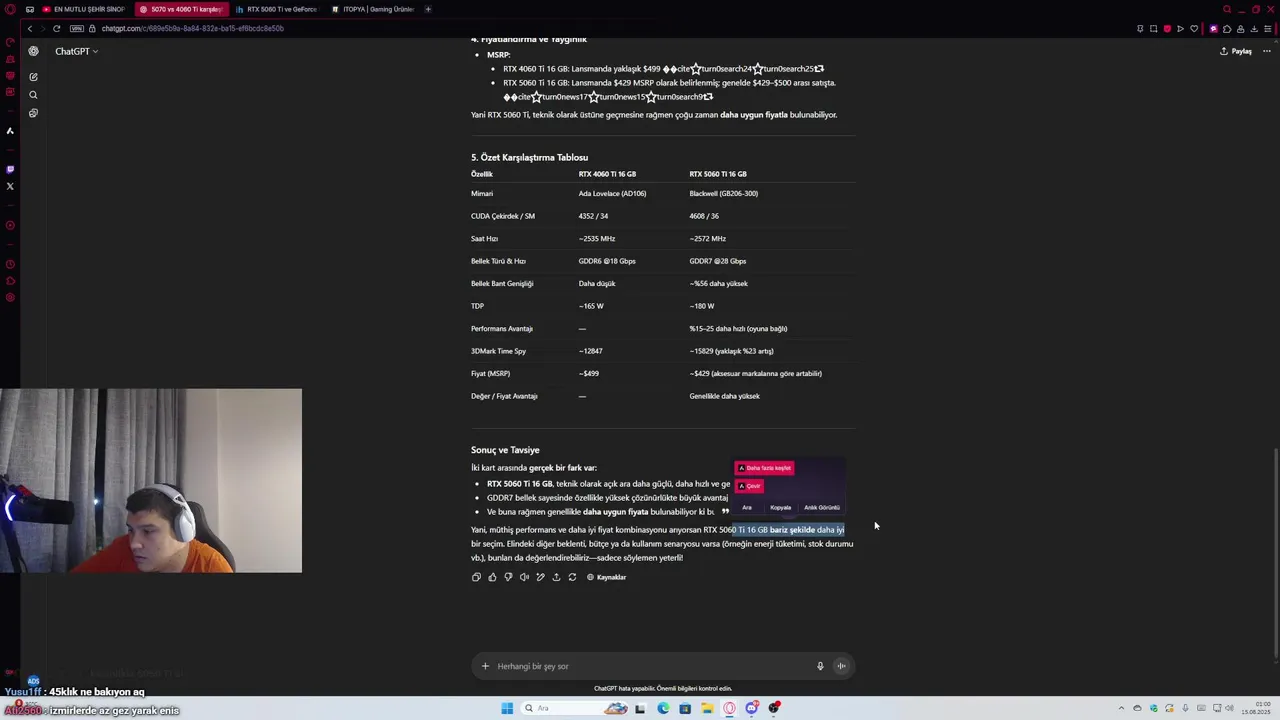Open the Kaynaklar sources list
1280x720 pixels.
coord(606,577)
